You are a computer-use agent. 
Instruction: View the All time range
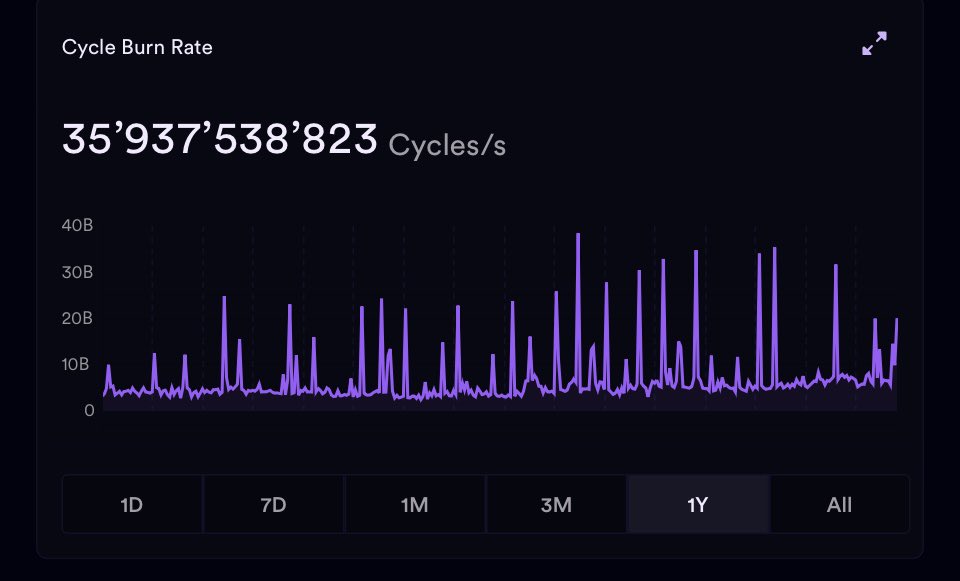click(839, 504)
